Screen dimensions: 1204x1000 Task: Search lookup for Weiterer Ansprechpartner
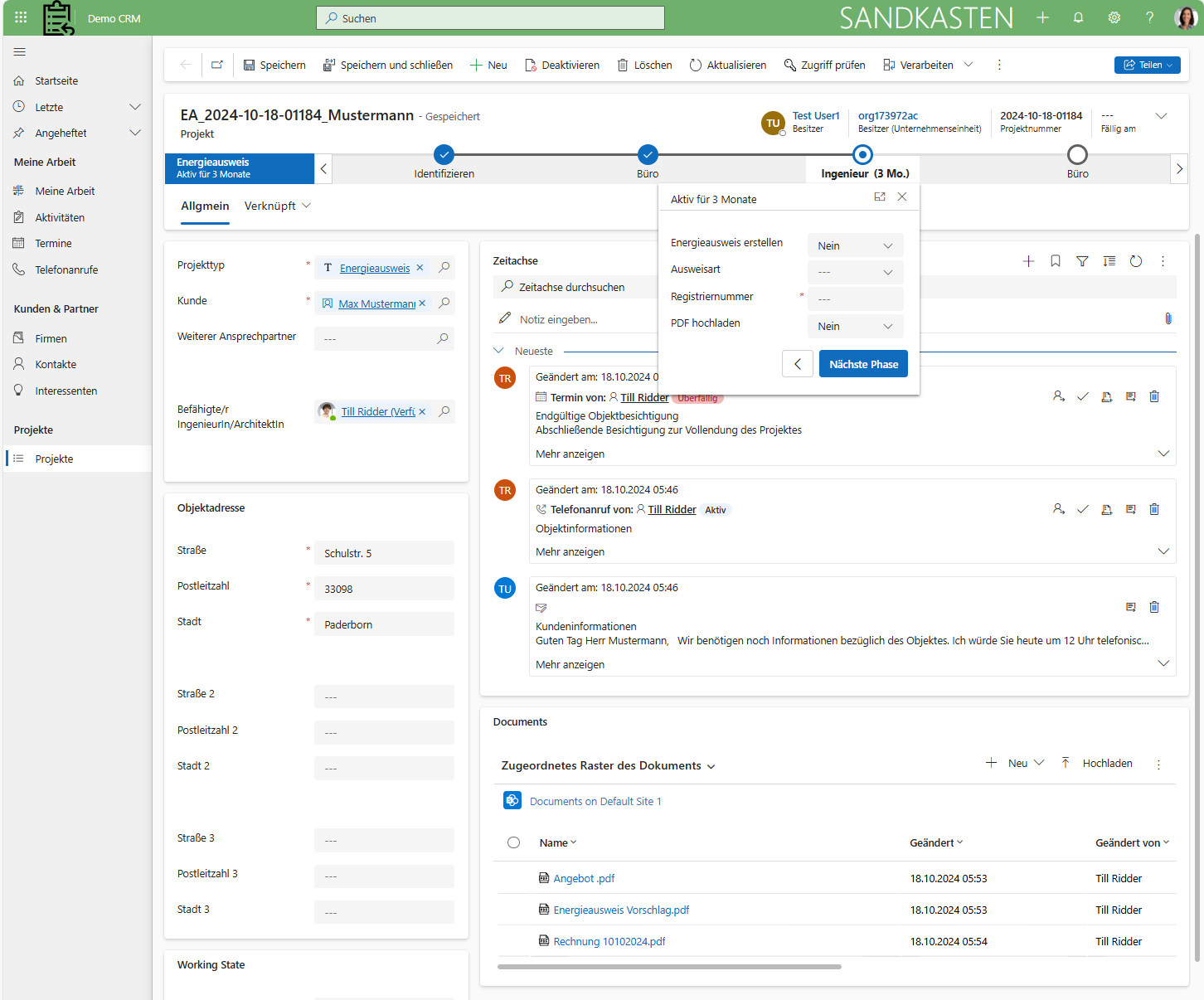443,338
